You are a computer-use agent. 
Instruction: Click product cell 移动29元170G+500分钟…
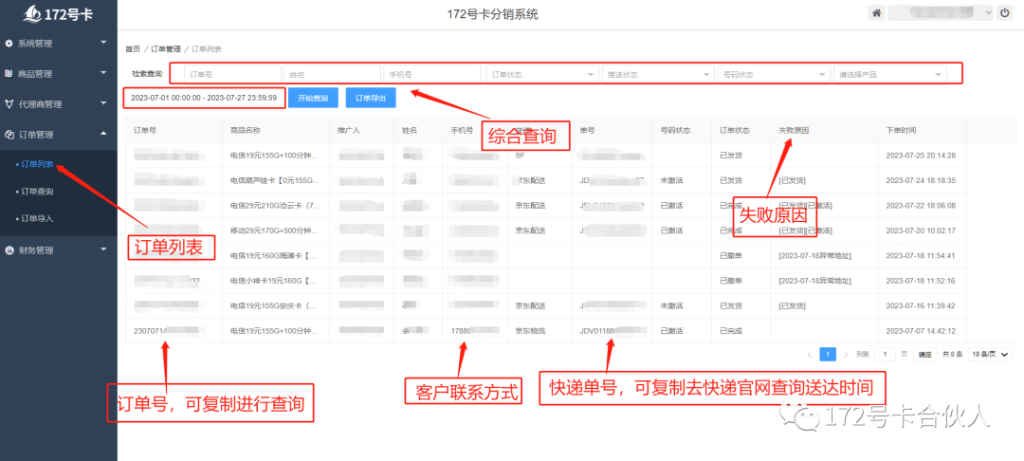[x=275, y=230]
